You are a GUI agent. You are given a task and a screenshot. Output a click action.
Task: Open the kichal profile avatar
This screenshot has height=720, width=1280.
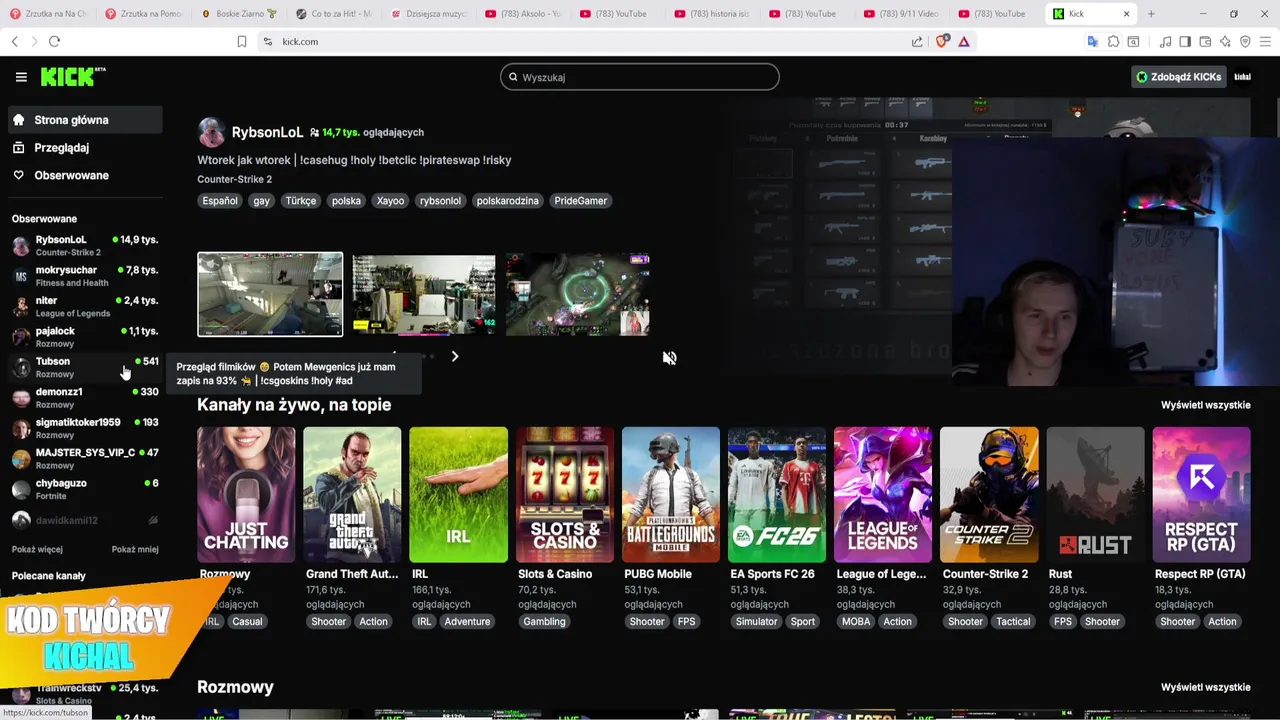point(1242,77)
